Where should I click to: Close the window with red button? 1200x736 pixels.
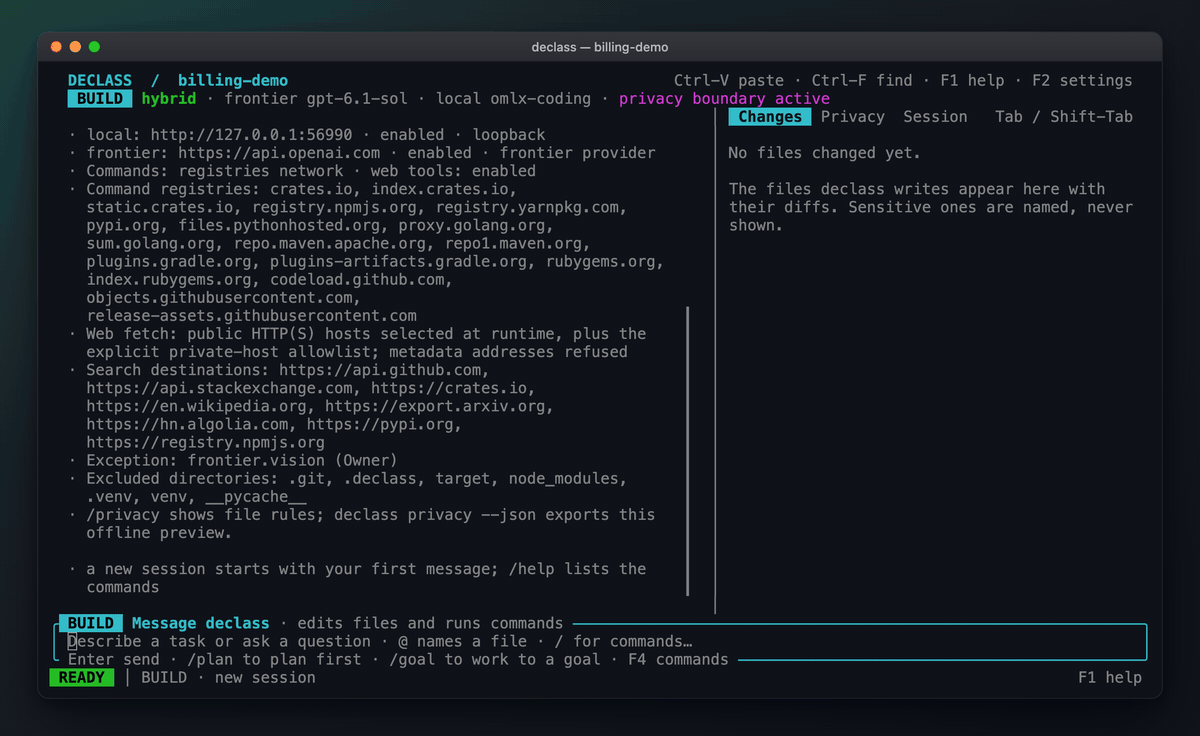pos(55,47)
